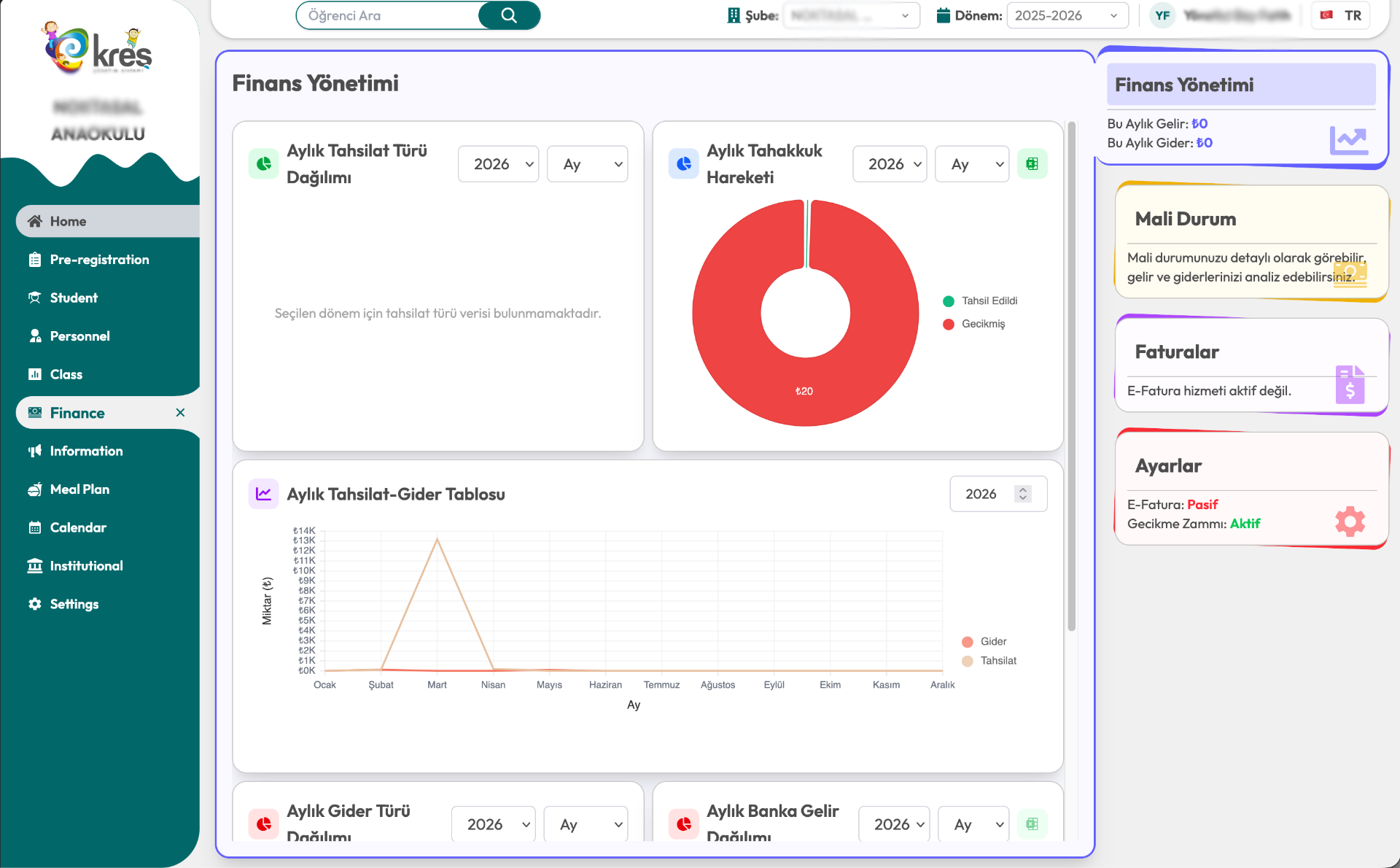Click the chart icon in Finans Yönetimi card

(1348, 140)
